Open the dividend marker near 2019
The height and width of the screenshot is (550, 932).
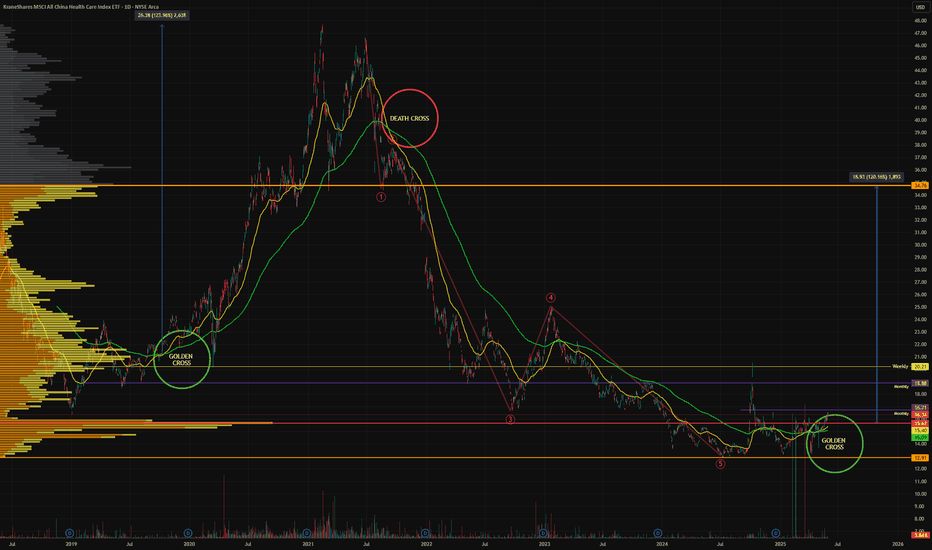click(69, 533)
